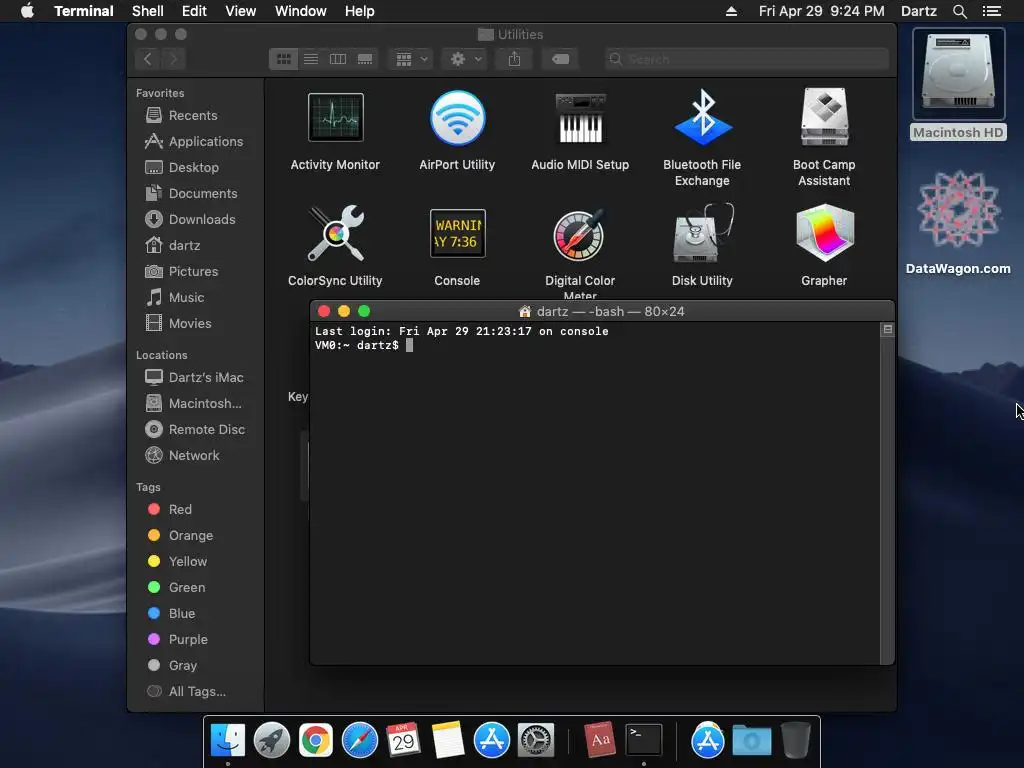The width and height of the screenshot is (1024, 768).
Task: Open Terminal icon in the Dock
Action: pos(644,740)
